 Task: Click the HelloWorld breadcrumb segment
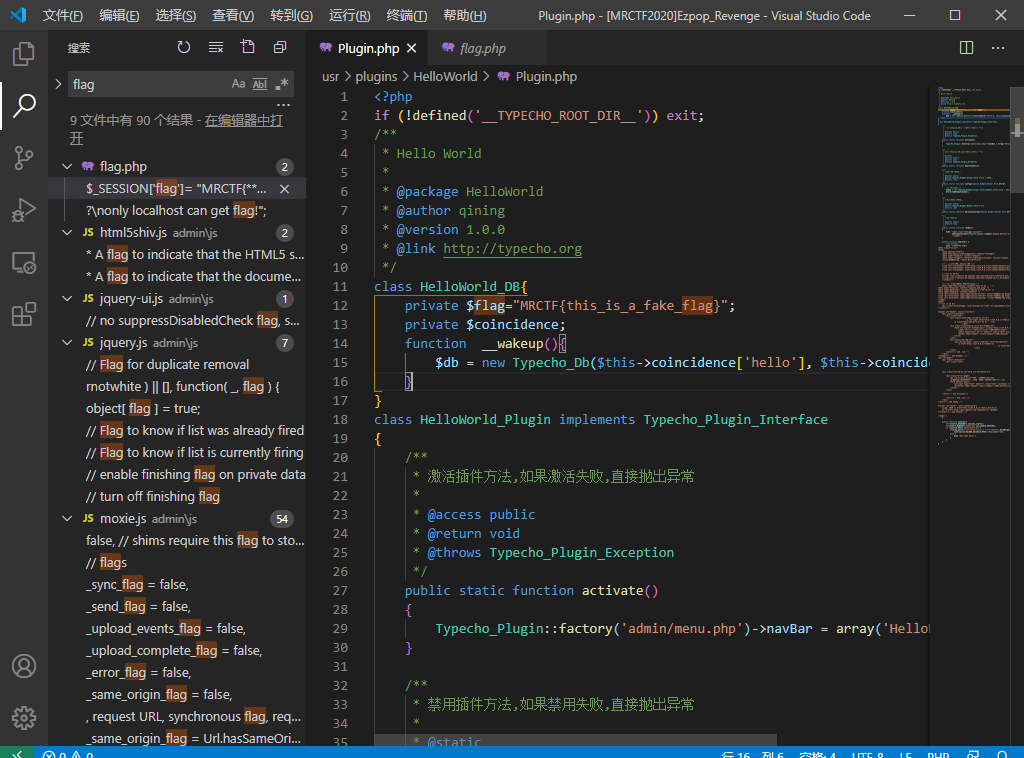tap(445, 76)
